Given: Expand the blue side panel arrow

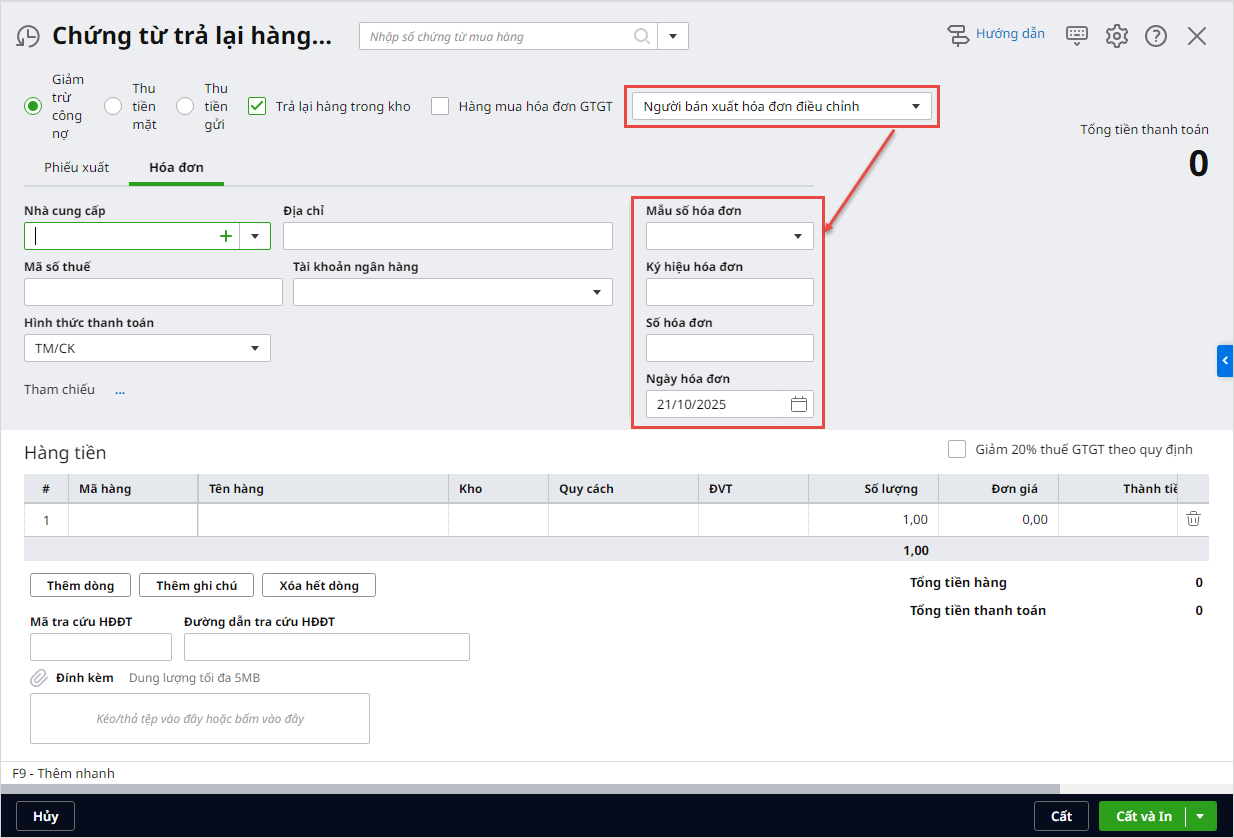Looking at the screenshot, I should [x=1225, y=360].
